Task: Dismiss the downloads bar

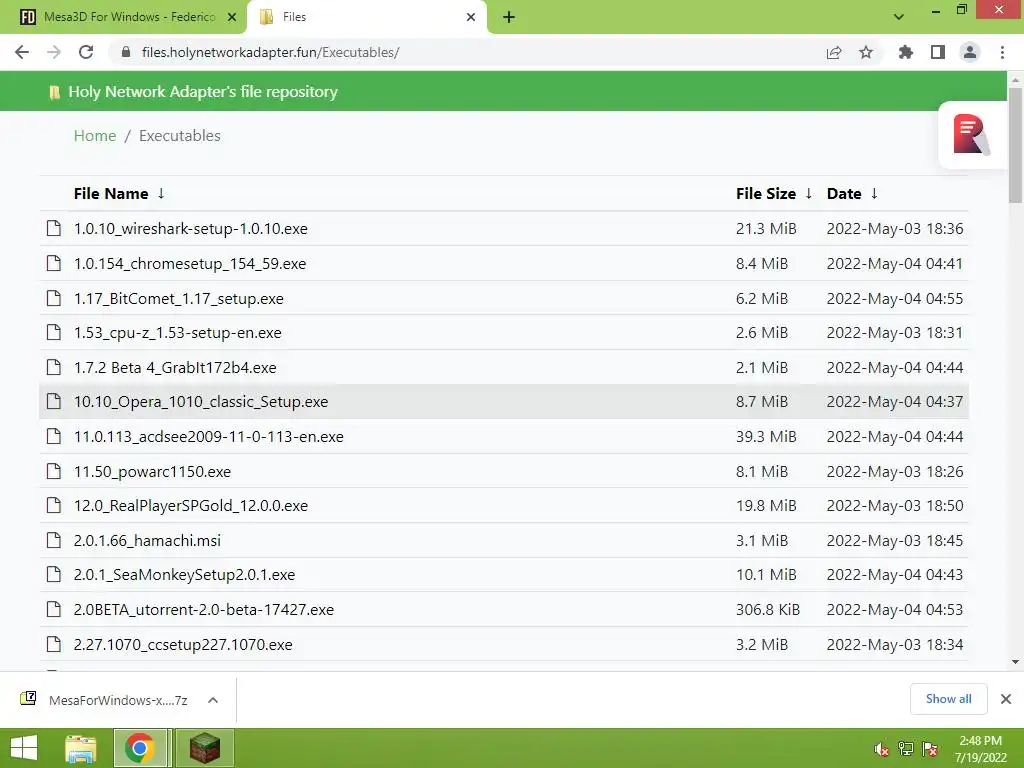Action: [x=1006, y=699]
